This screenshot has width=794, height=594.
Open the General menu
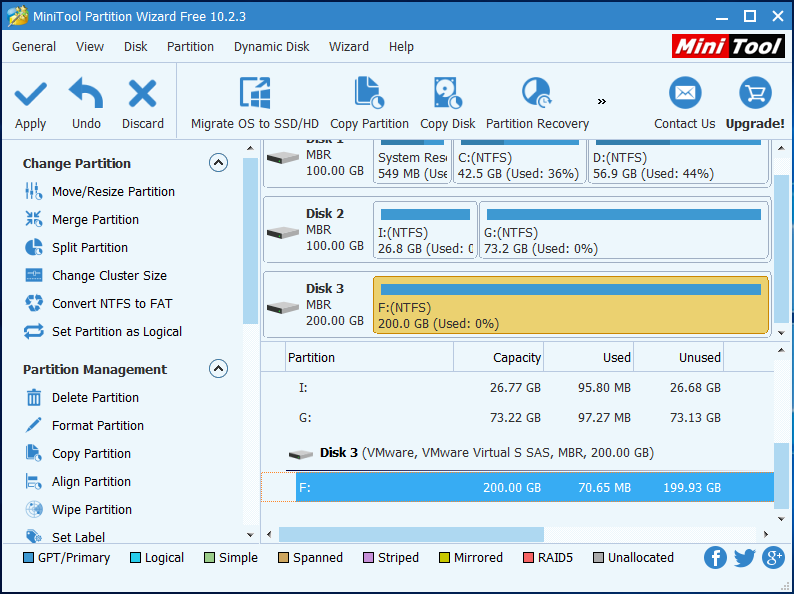[34, 47]
